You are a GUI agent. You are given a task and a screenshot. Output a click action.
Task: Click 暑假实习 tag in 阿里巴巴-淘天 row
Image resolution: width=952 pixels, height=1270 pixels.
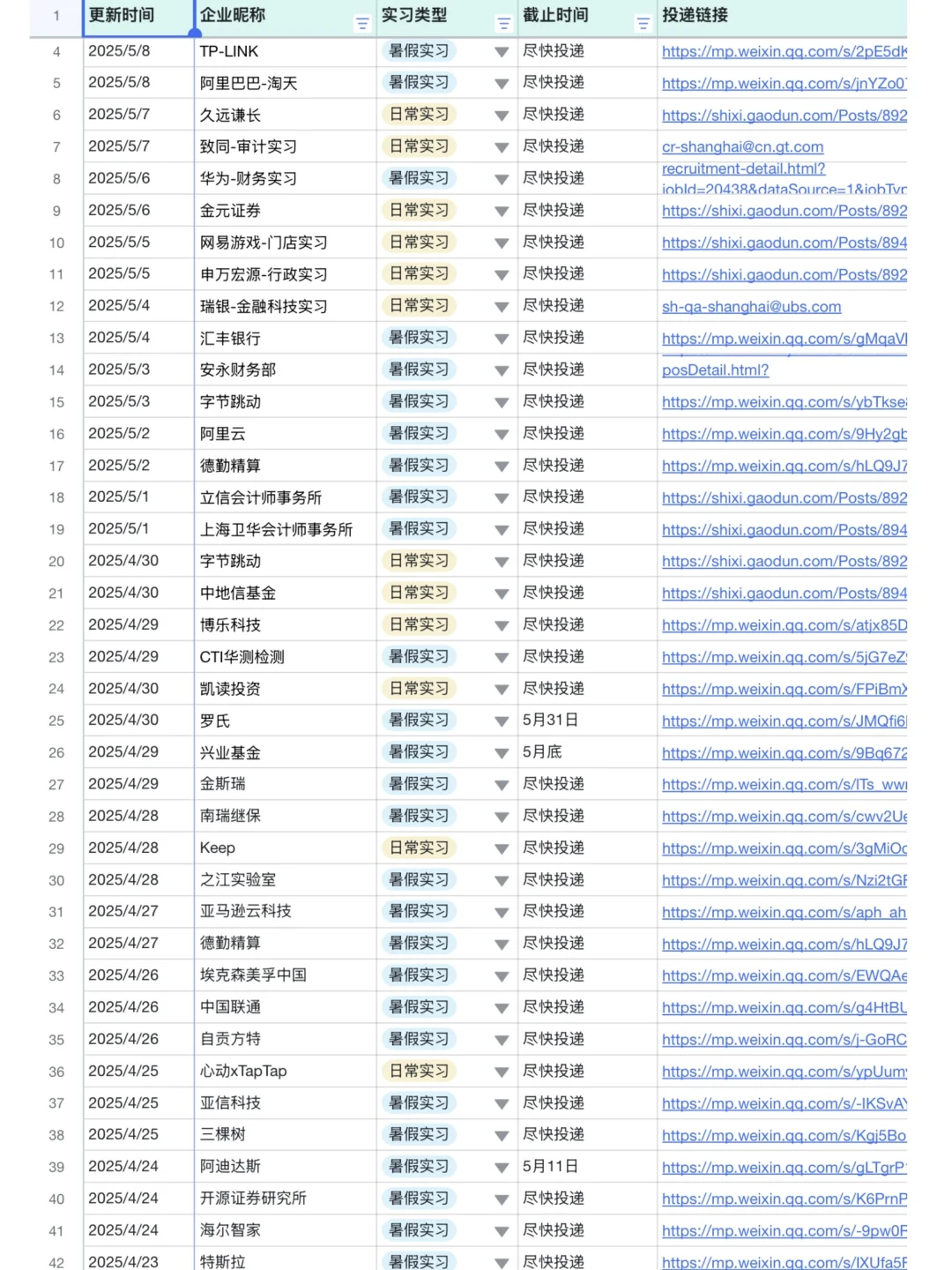tap(420, 83)
